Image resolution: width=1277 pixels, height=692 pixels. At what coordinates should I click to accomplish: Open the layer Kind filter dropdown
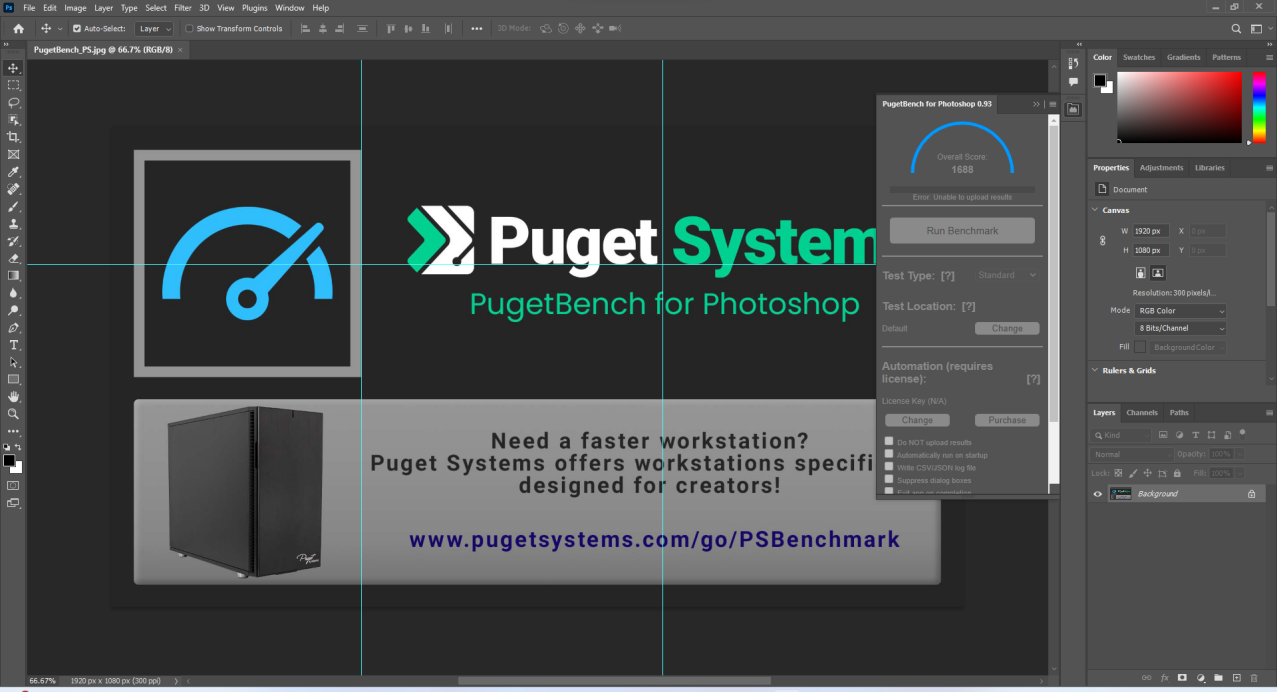1122,435
